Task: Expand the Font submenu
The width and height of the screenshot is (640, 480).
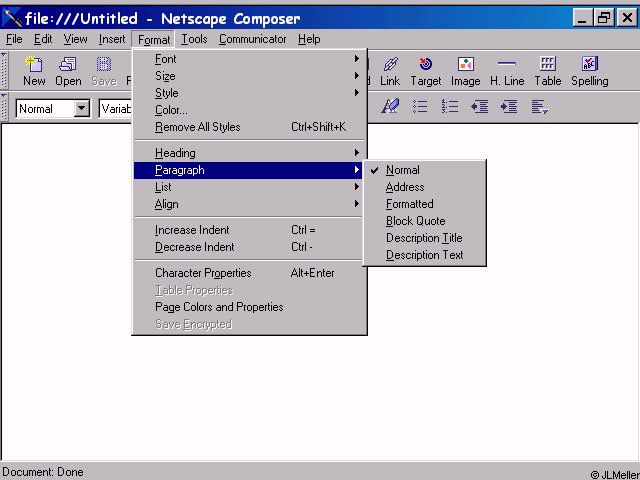Action: tap(248, 59)
